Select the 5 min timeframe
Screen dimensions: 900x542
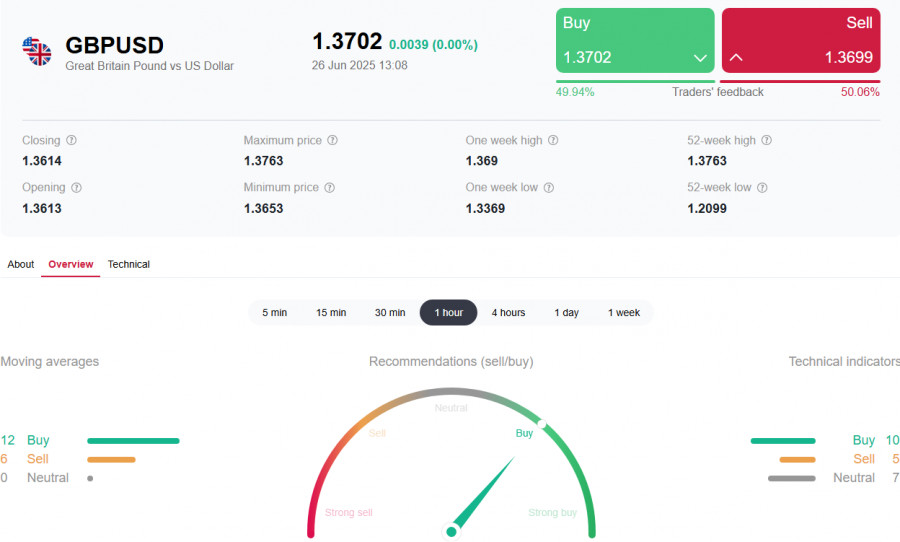(x=274, y=312)
